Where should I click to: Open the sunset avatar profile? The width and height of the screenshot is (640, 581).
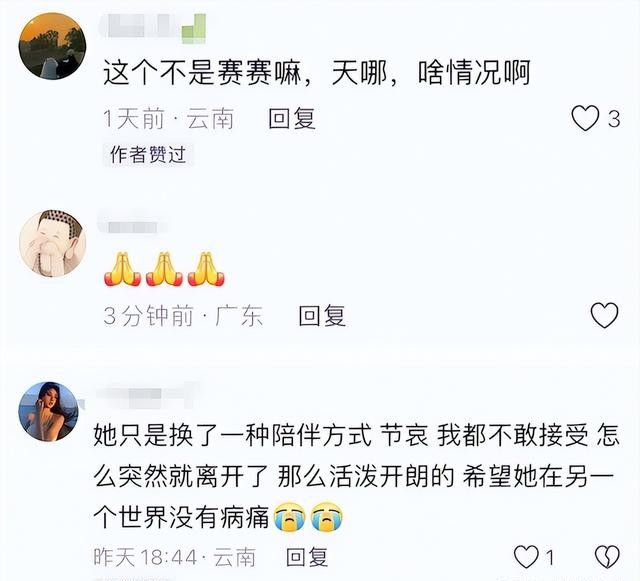tap(52, 45)
